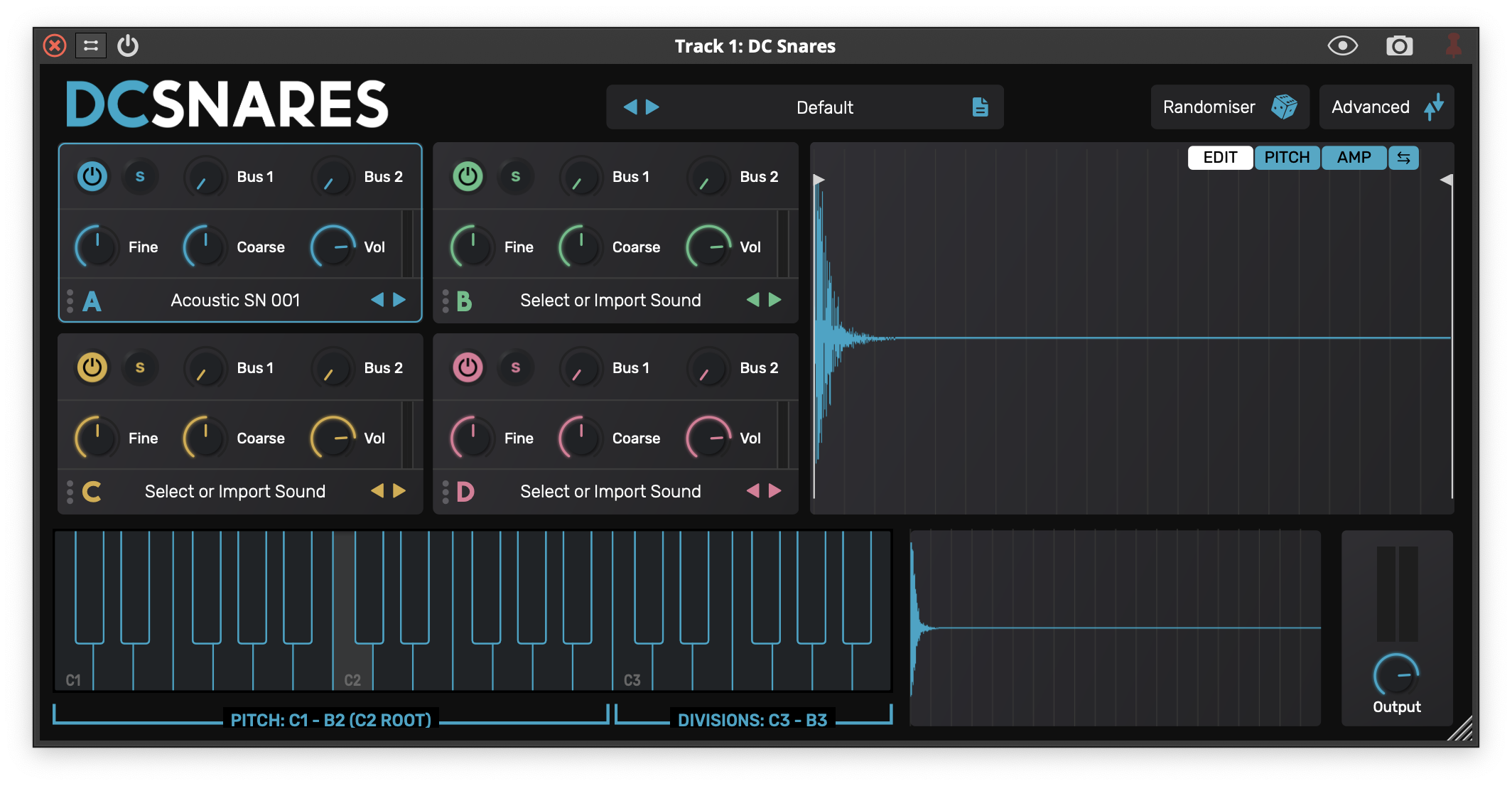Switch to the AMP tab
The width and height of the screenshot is (1512, 786).
click(x=1354, y=158)
